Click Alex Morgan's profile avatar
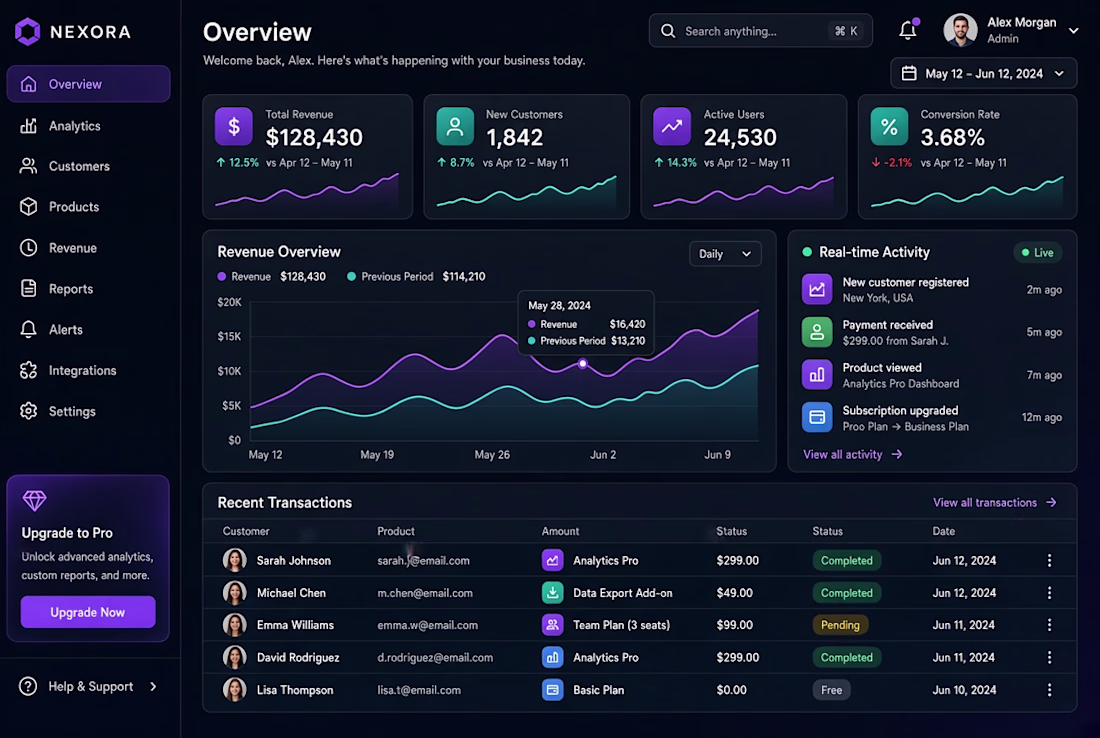The width and height of the screenshot is (1100, 738). tap(960, 30)
